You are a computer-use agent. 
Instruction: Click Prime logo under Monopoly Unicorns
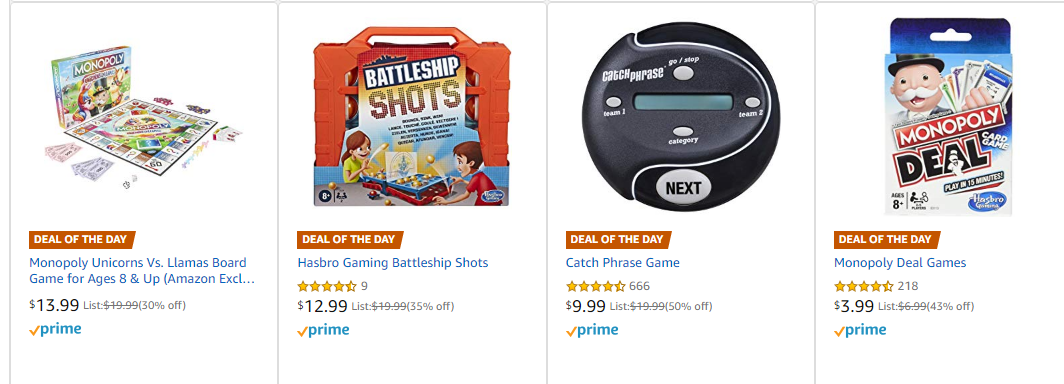(x=56, y=330)
